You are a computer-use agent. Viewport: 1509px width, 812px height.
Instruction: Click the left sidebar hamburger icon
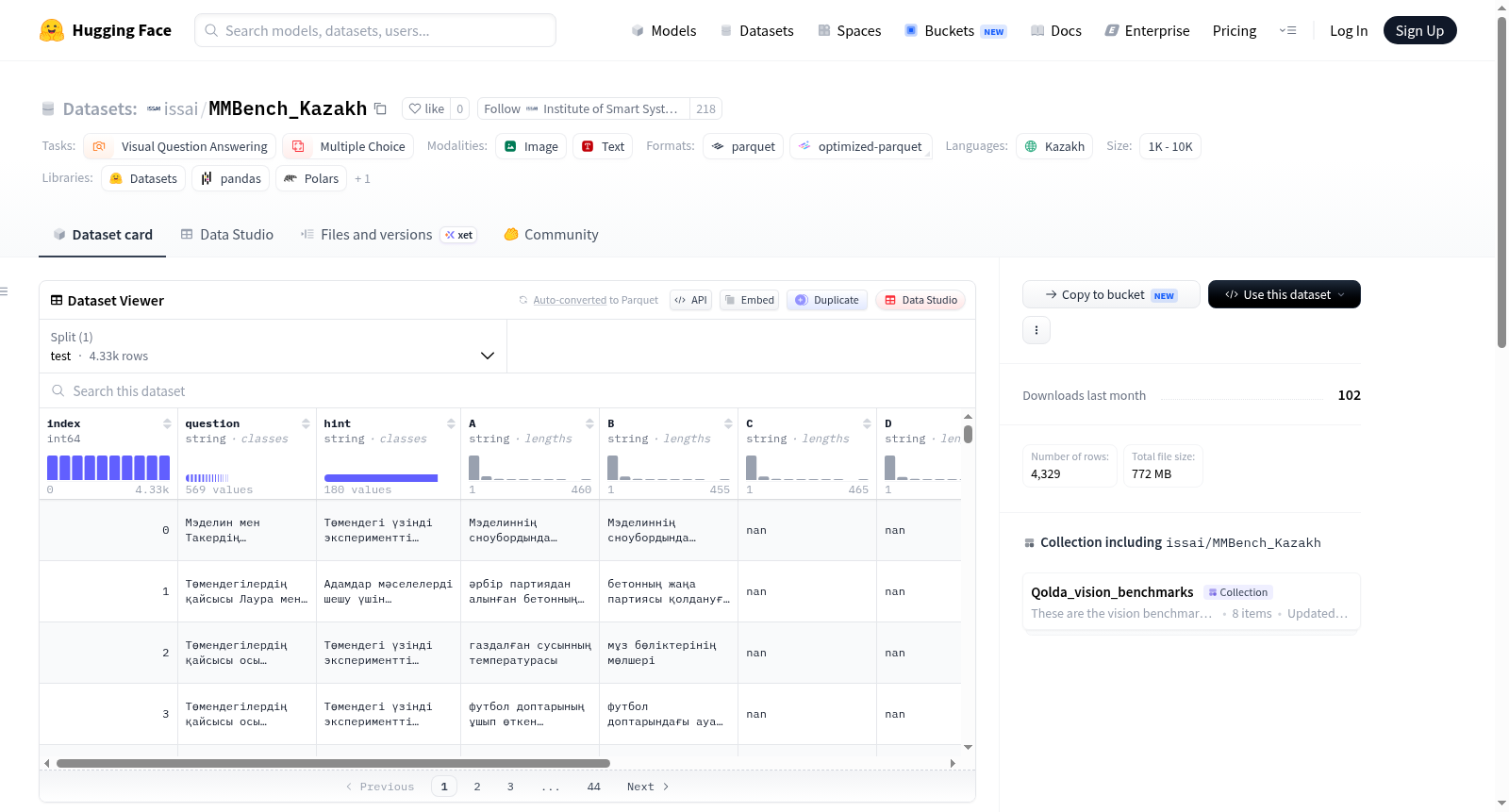[x=4, y=291]
